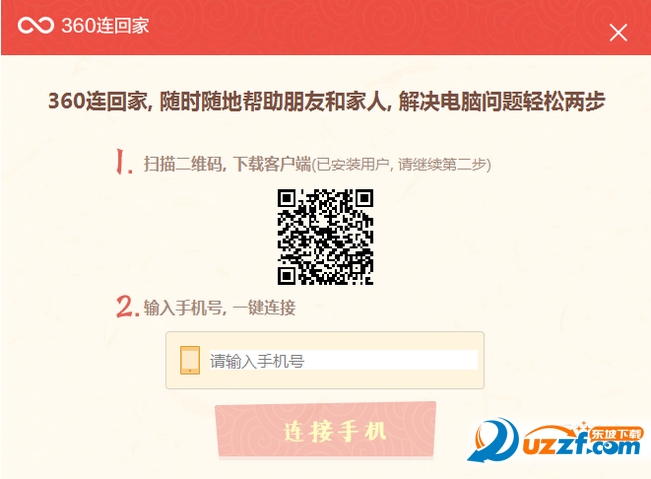Click the blue arrow uzzf logo icon
This screenshot has width=651, height=479.
tap(494, 440)
